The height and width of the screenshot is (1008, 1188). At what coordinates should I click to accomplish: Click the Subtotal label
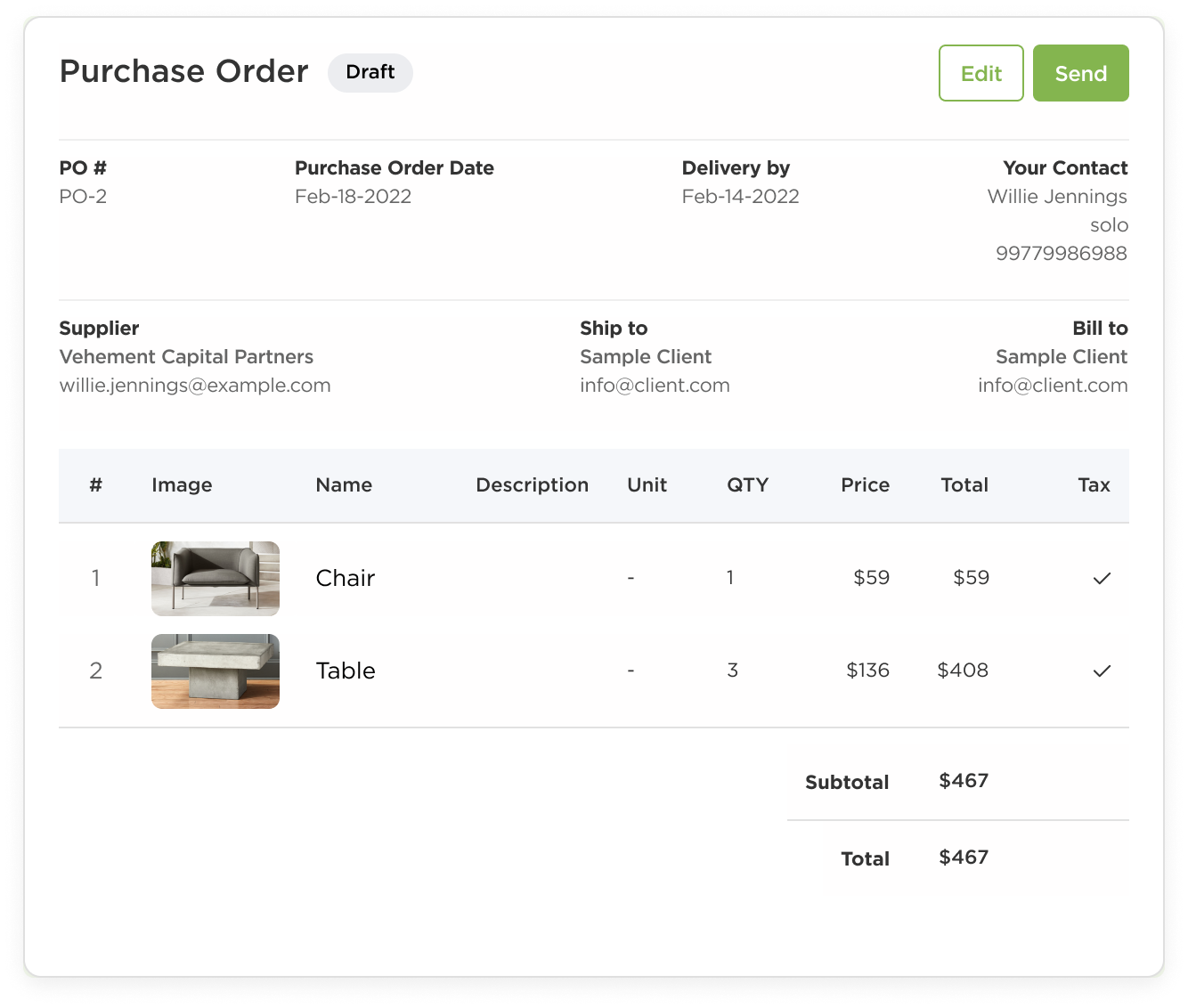coord(847,782)
